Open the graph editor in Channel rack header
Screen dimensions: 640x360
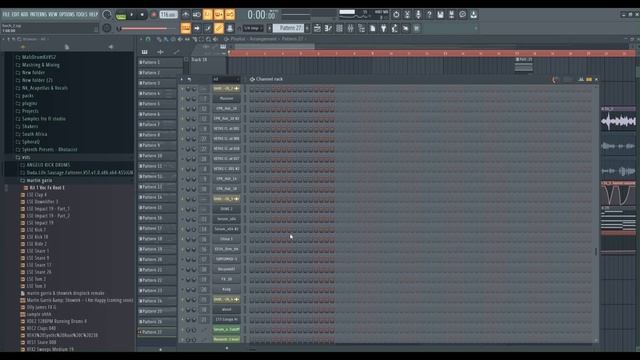tap(580, 79)
